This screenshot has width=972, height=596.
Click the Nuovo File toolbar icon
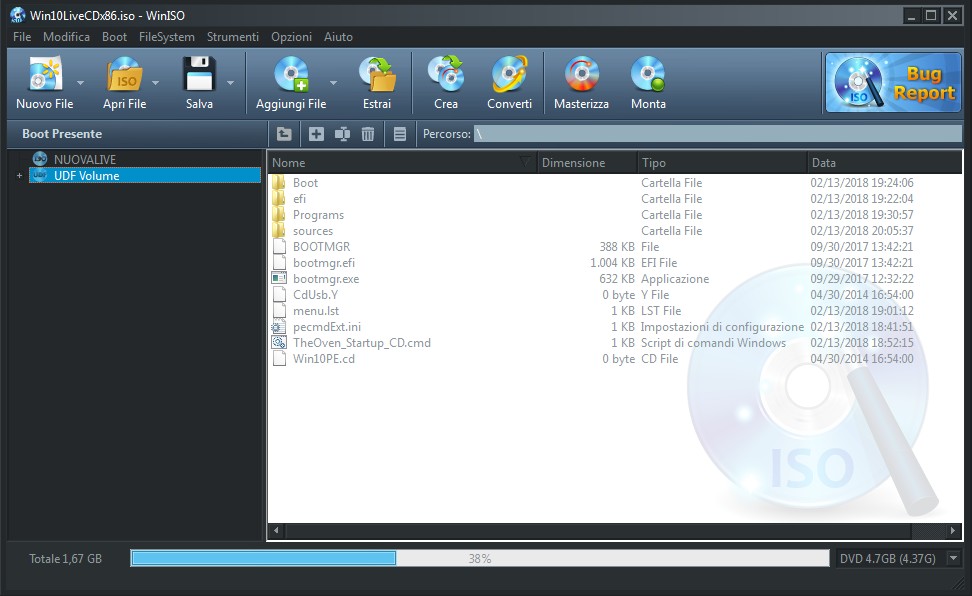pyautogui.click(x=45, y=74)
